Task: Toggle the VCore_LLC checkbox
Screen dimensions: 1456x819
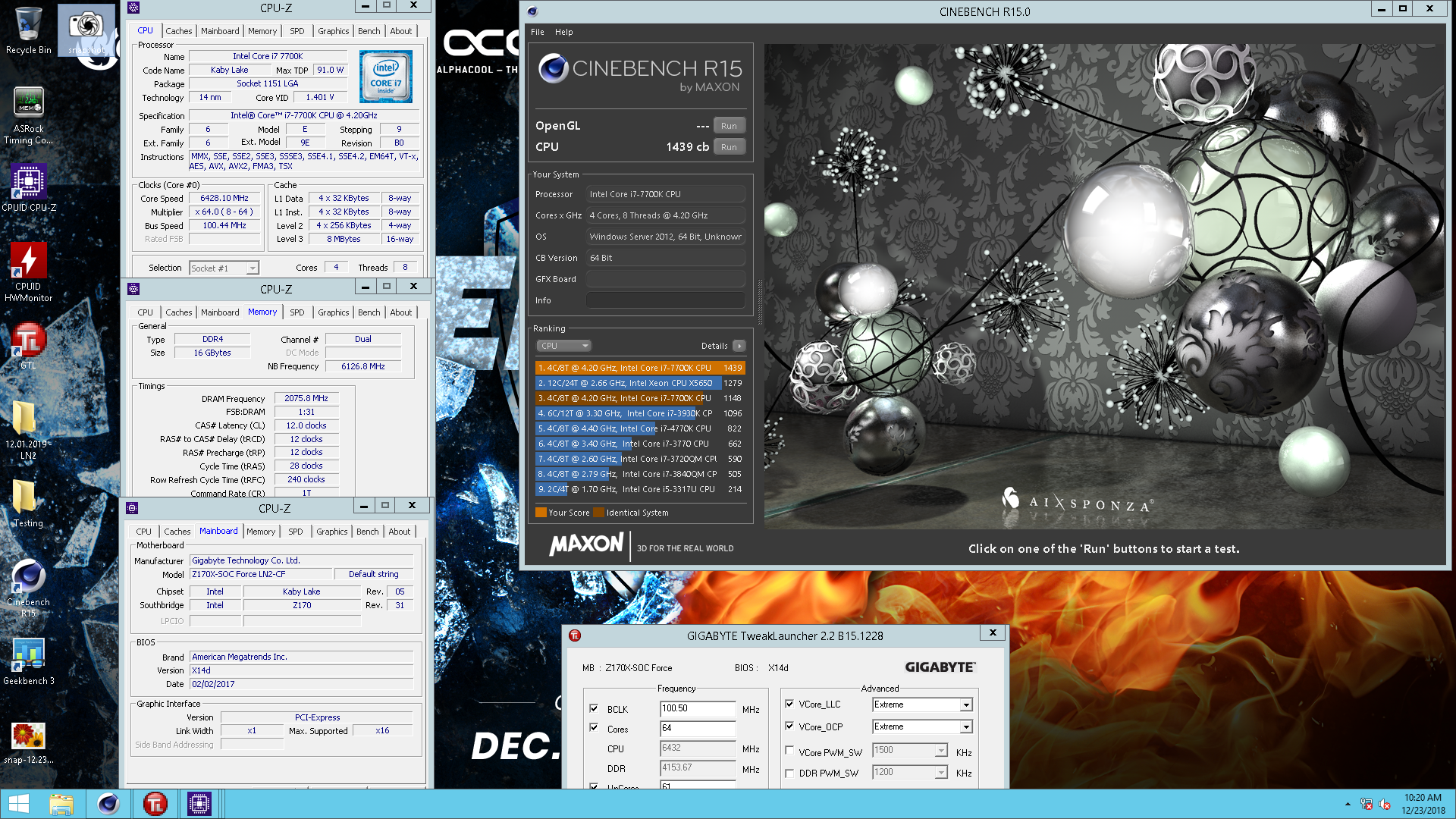Action: (x=789, y=704)
